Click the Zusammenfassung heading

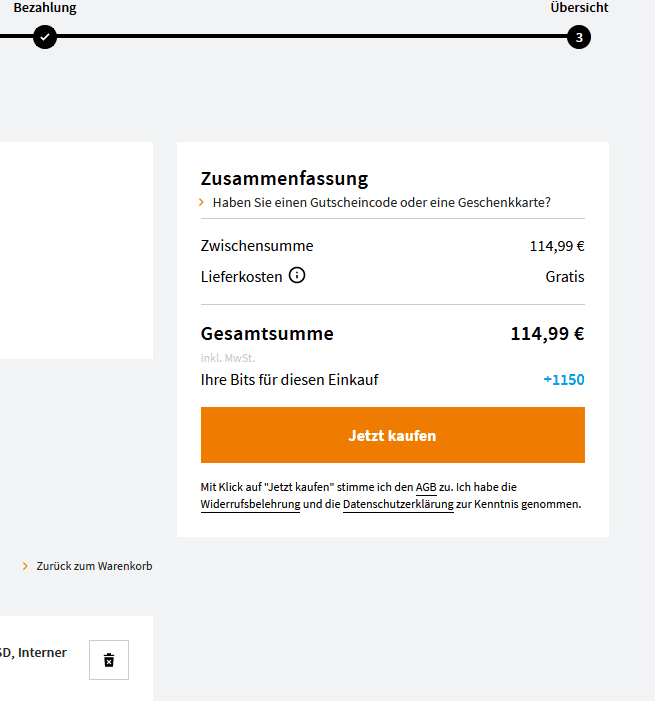(284, 178)
